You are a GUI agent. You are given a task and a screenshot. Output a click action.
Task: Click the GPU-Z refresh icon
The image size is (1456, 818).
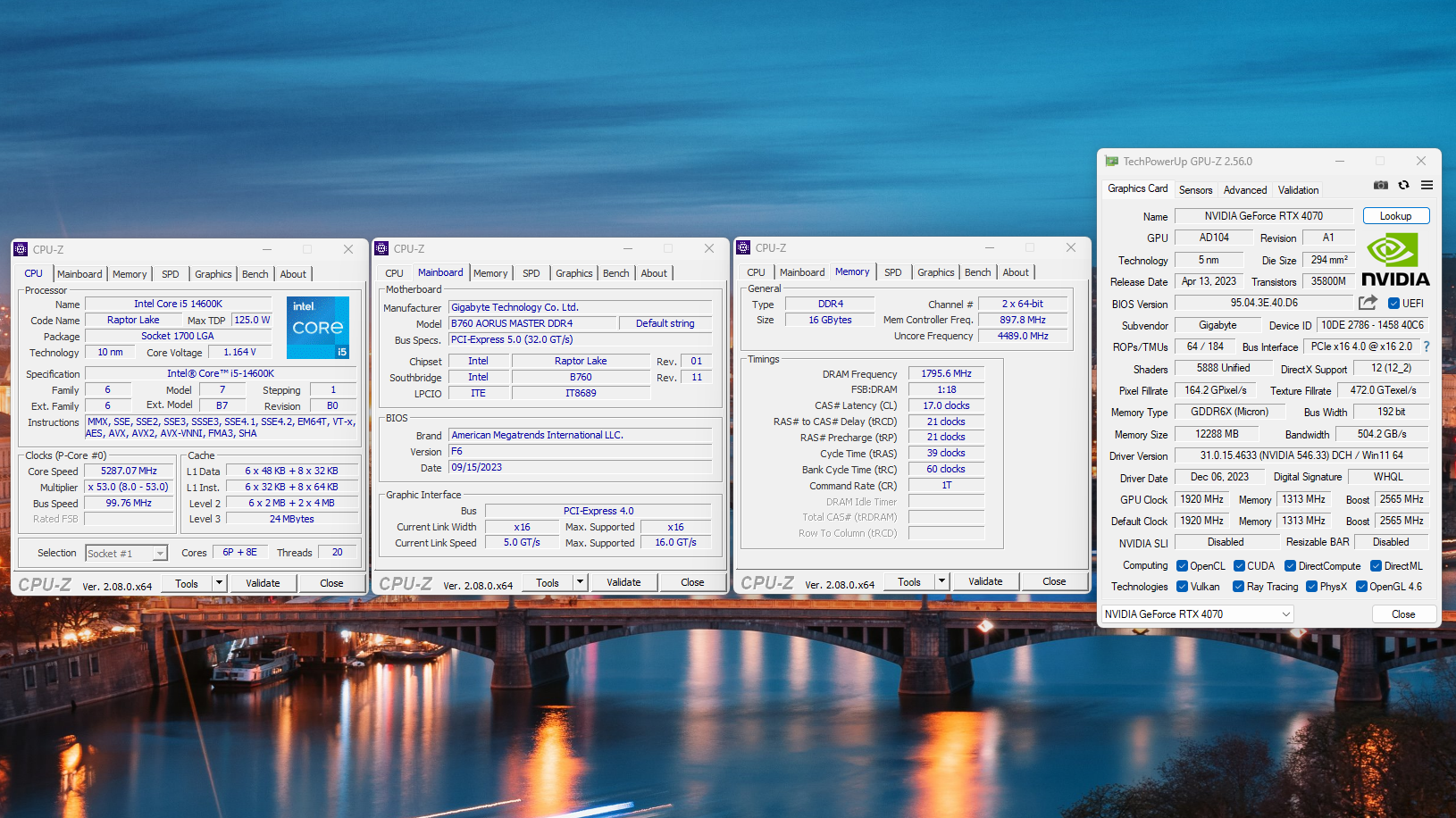tap(1403, 185)
